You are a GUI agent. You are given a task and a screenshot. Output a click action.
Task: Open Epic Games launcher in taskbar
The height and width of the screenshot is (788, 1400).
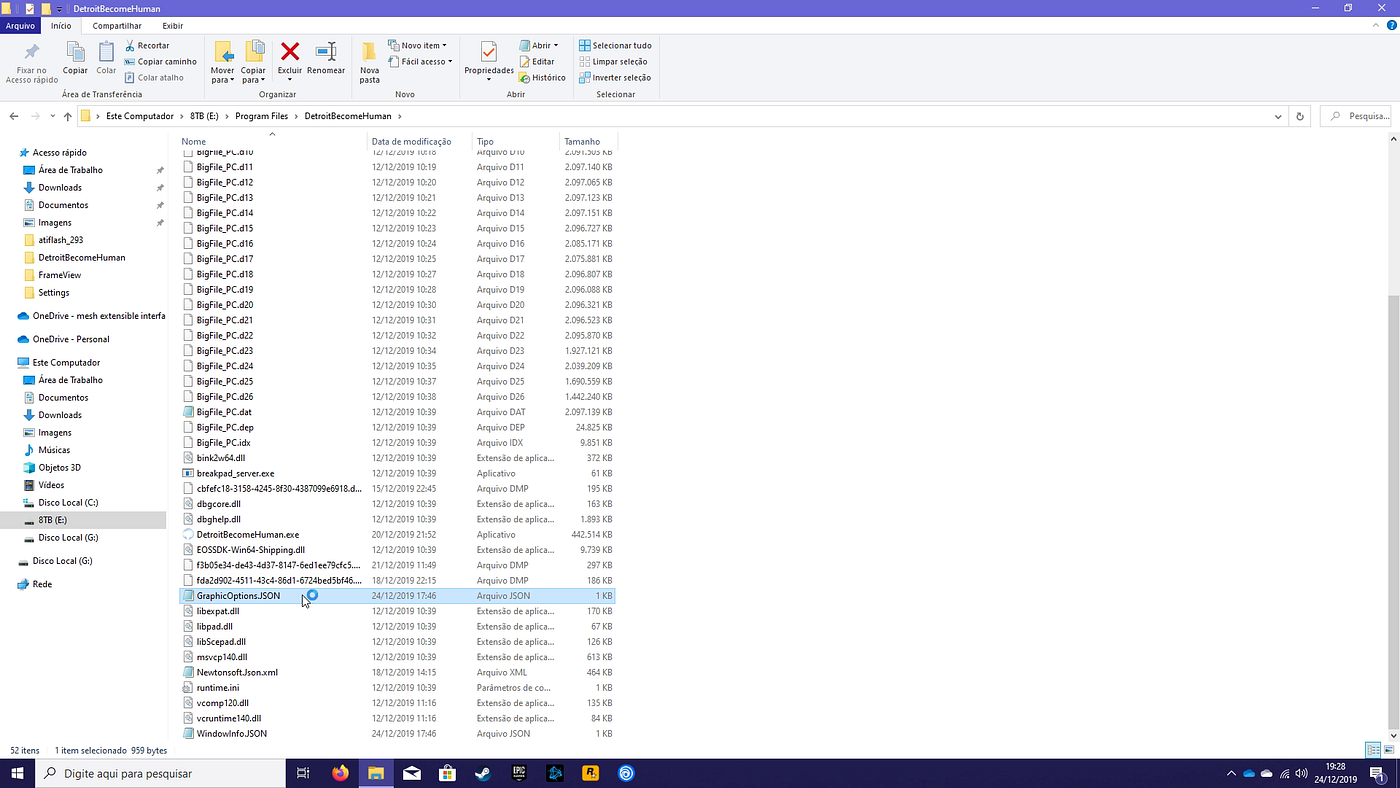(519, 773)
